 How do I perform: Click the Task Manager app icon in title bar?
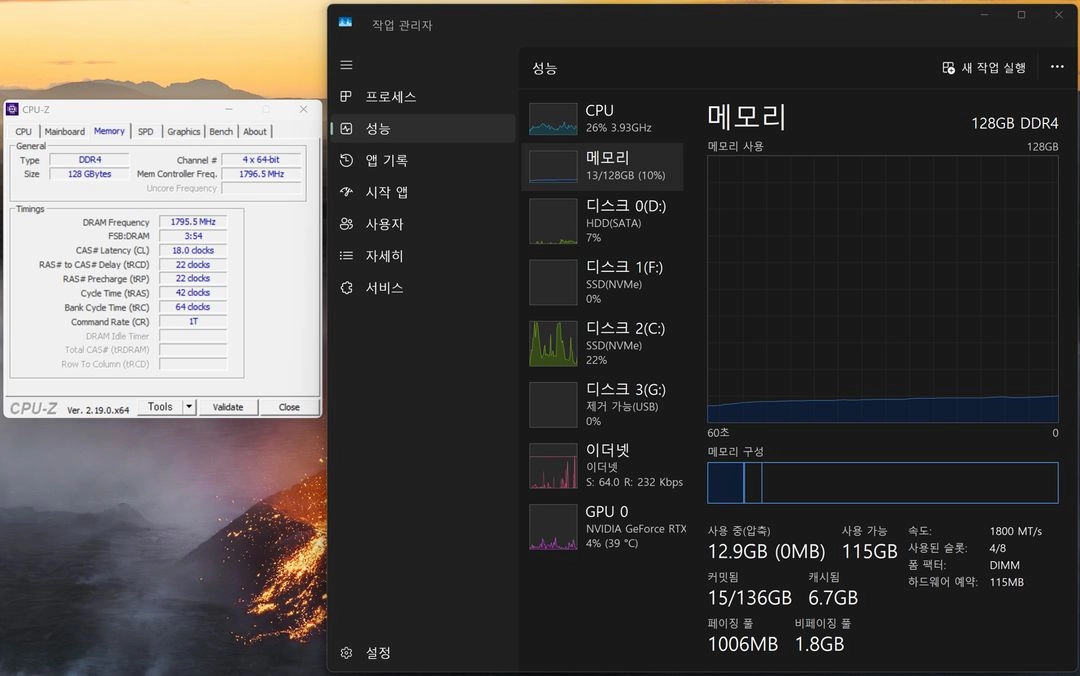[x=346, y=23]
